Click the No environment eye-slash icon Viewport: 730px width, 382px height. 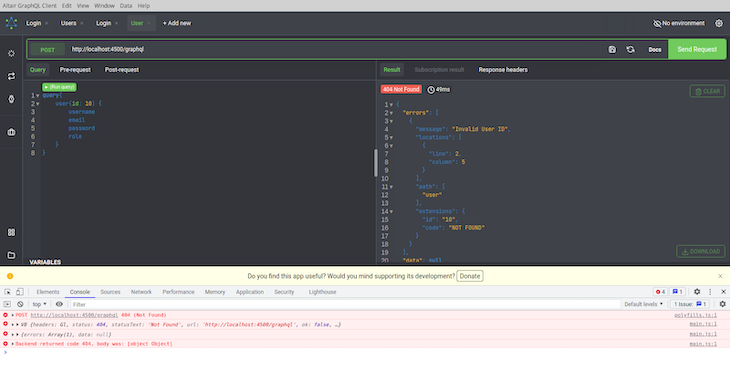pyautogui.click(x=657, y=23)
